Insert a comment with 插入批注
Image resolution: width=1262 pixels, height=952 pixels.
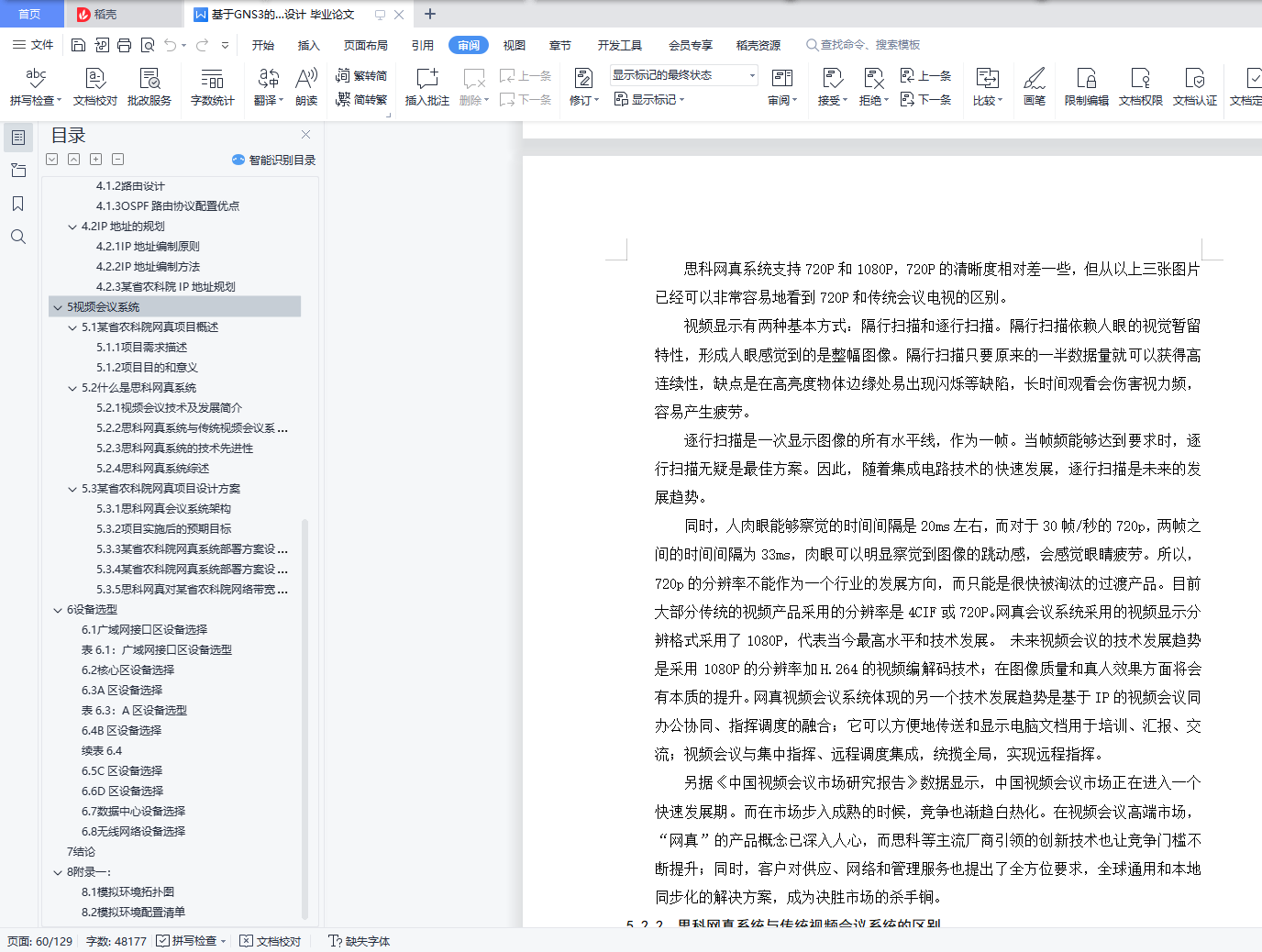427,87
